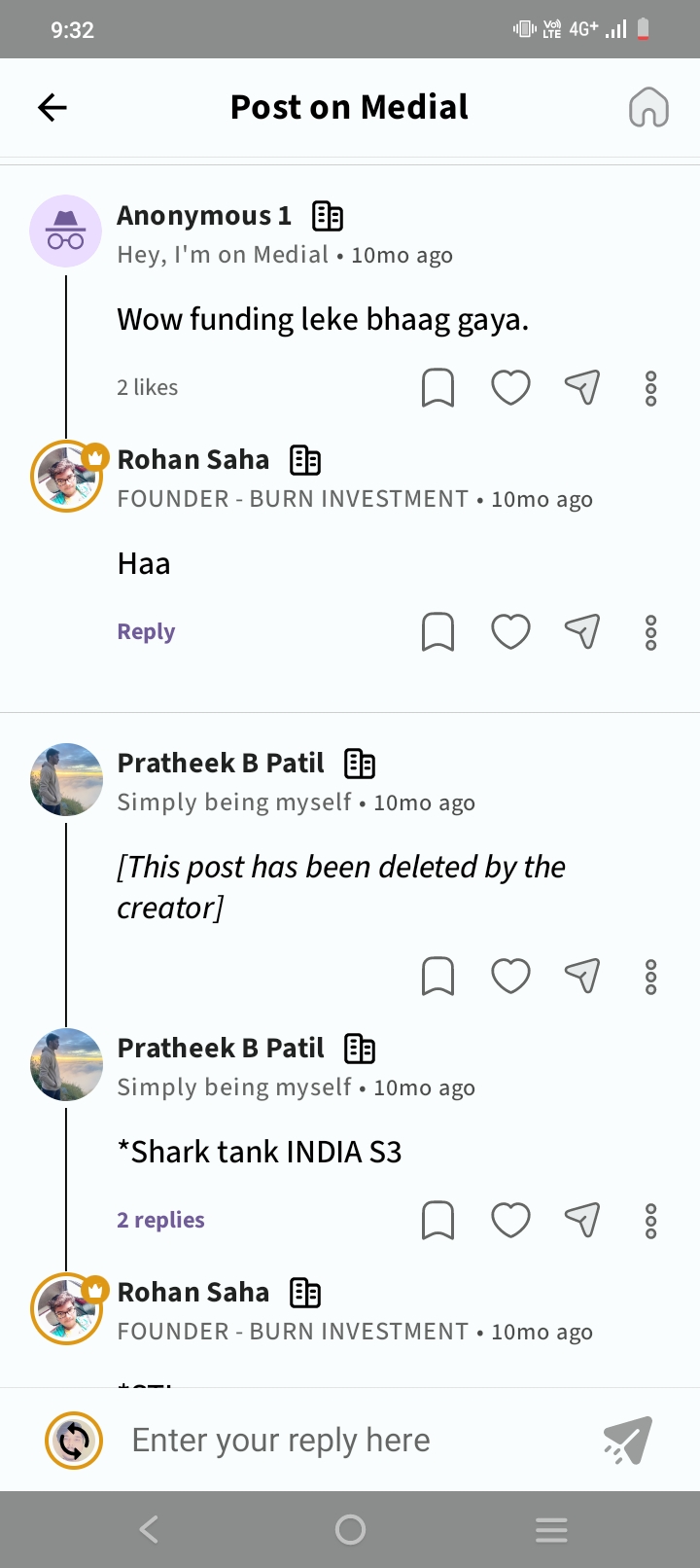Bookmark Anonymous 1's comment
This screenshot has height=1568, width=700.
point(437,387)
